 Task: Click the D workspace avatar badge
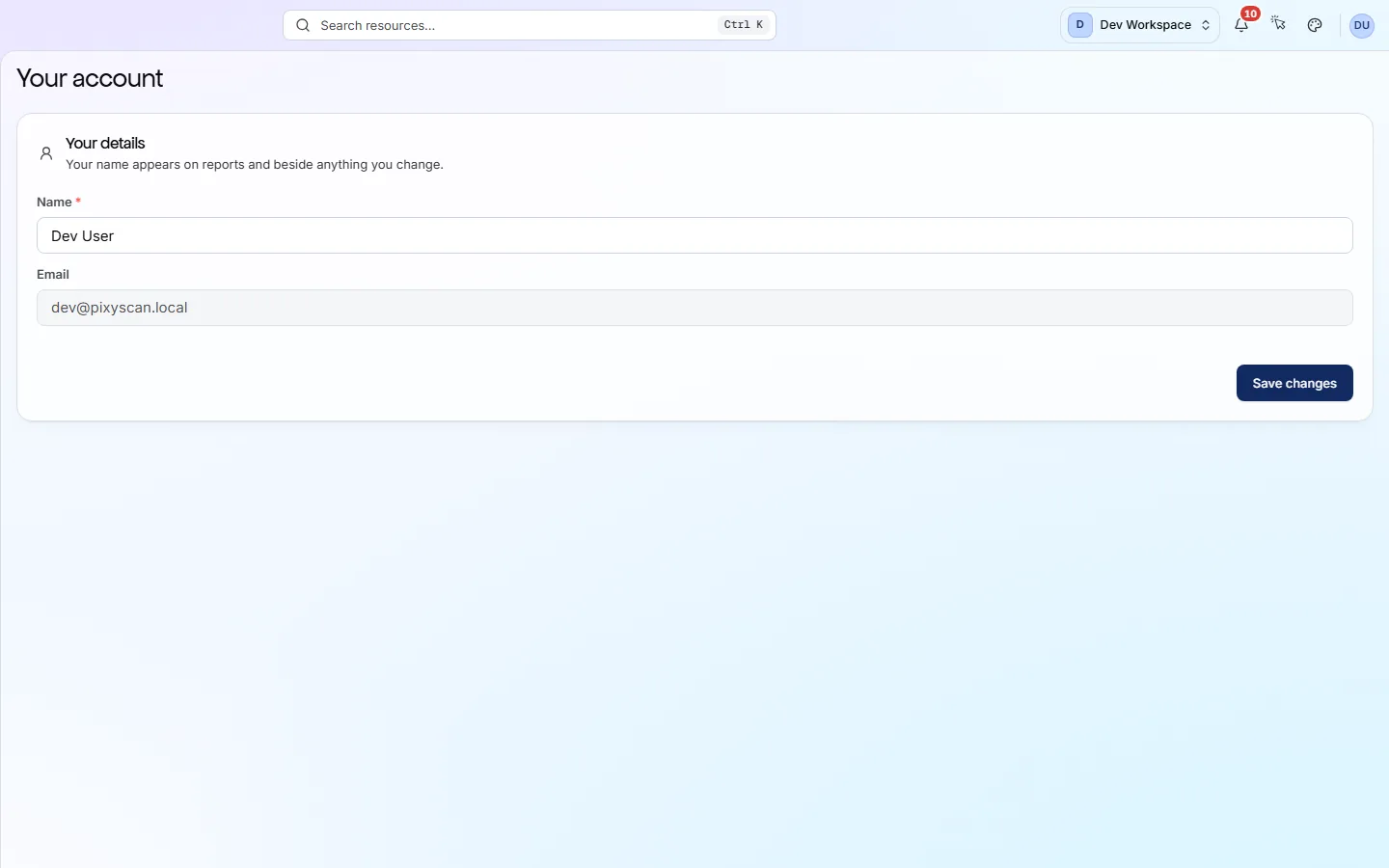(1079, 25)
